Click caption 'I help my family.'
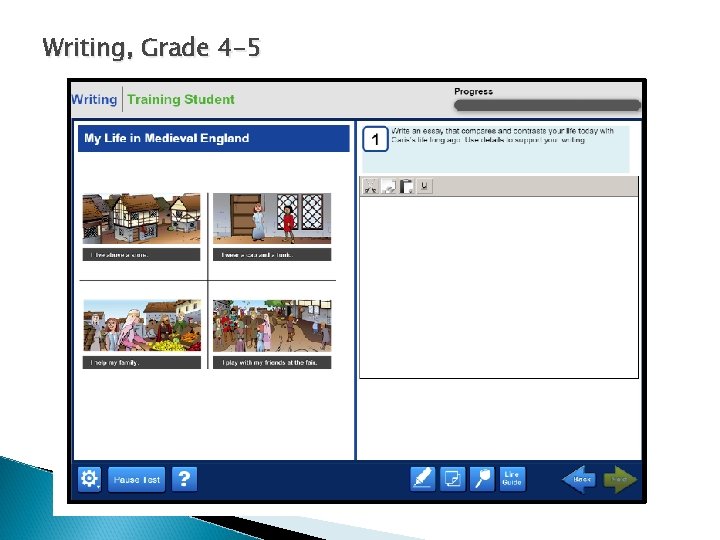Viewport: 720px width, 540px height. [142, 362]
